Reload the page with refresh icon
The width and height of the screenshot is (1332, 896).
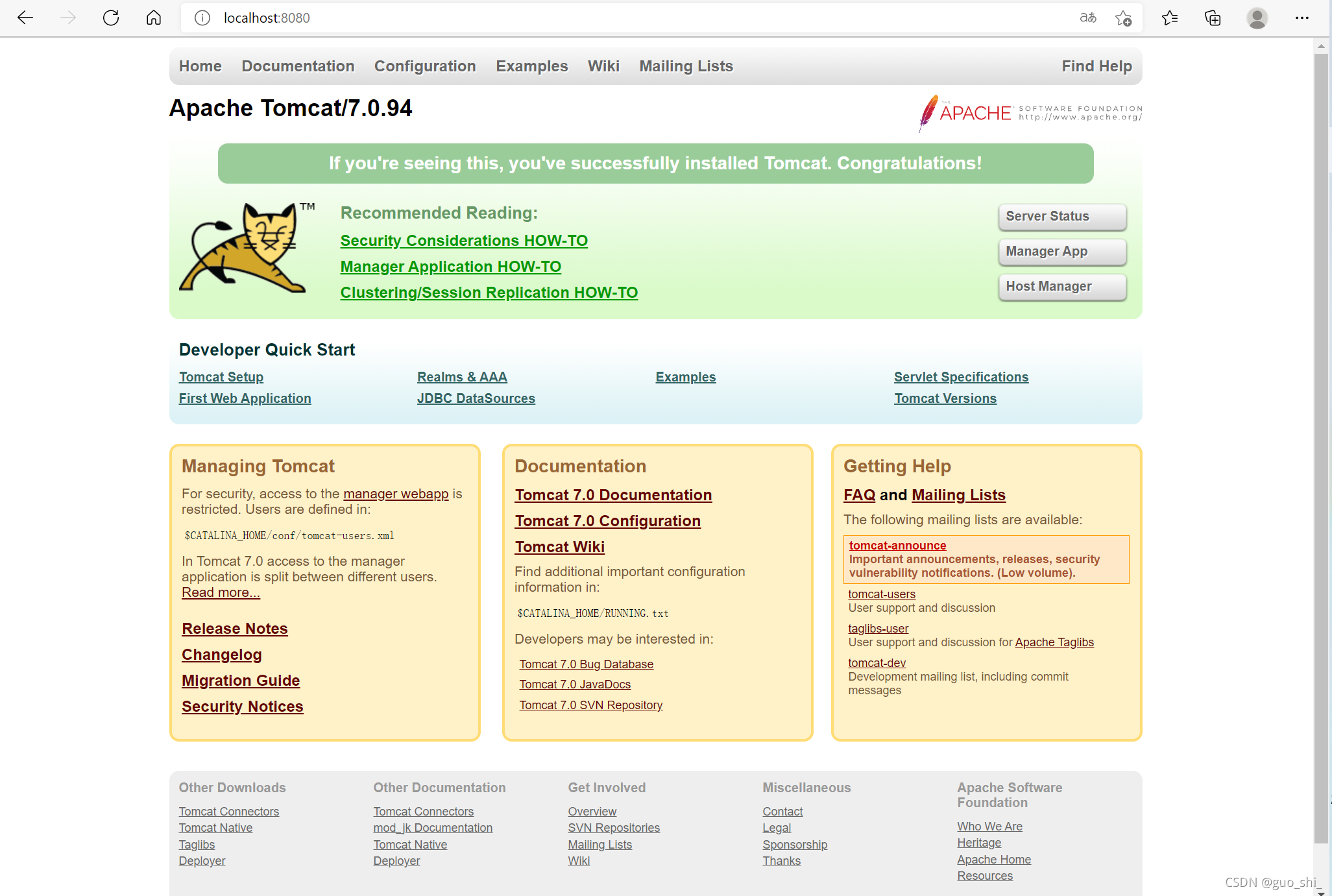pos(111,18)
